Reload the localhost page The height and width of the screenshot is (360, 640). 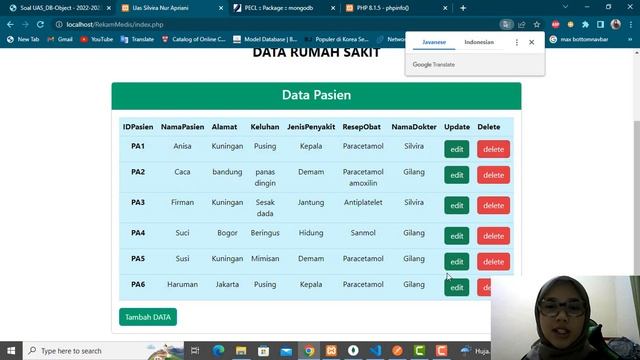tap(40, 24)
